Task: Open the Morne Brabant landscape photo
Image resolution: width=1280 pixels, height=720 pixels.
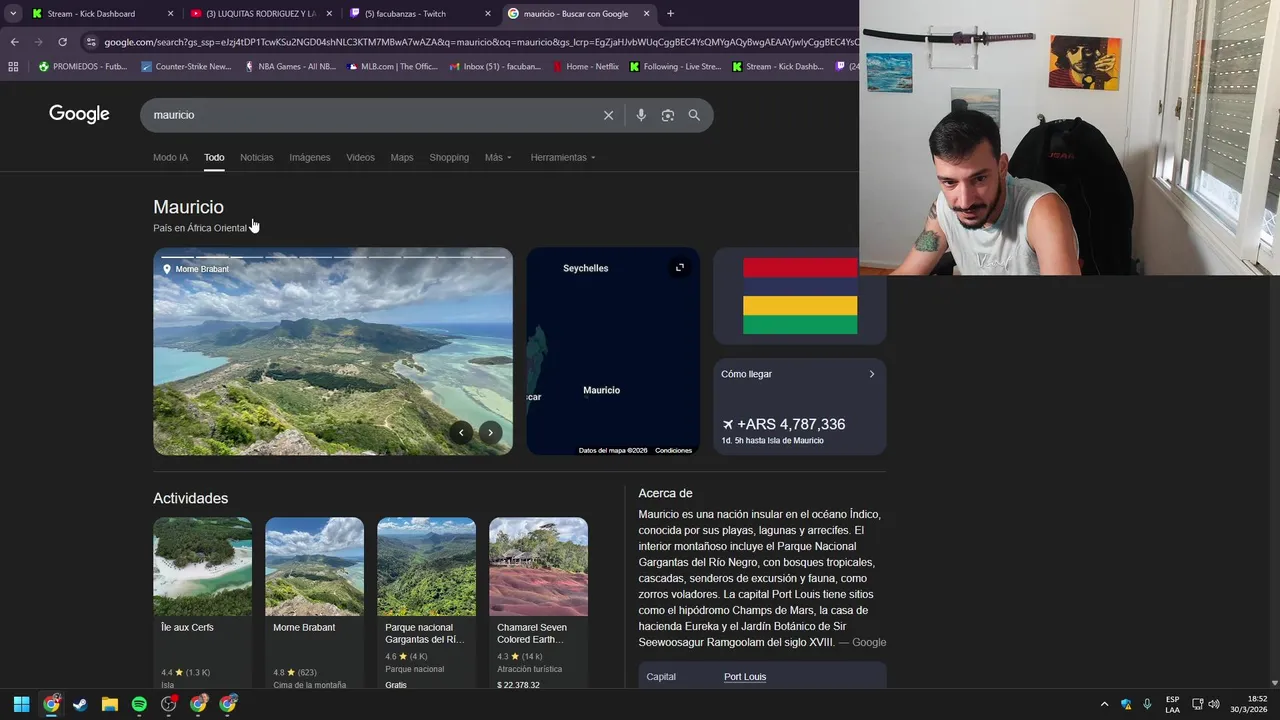Action: pos(333,351)
